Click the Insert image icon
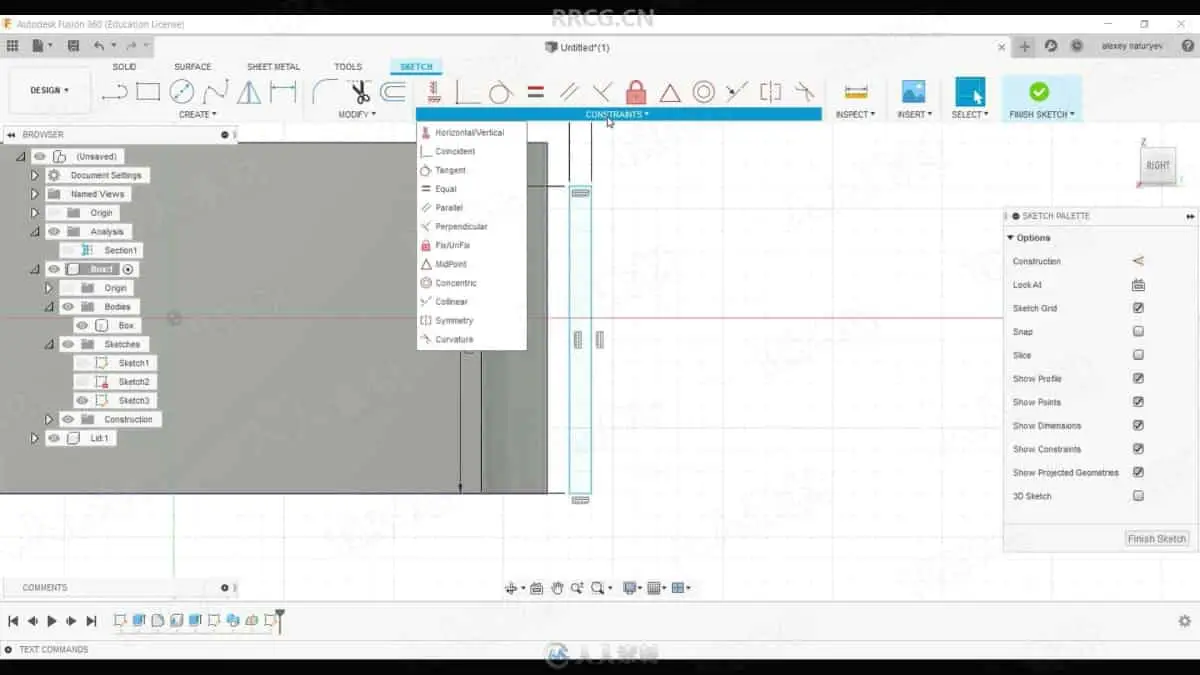Screen dimensions: 1200x675 pos(913,92)
